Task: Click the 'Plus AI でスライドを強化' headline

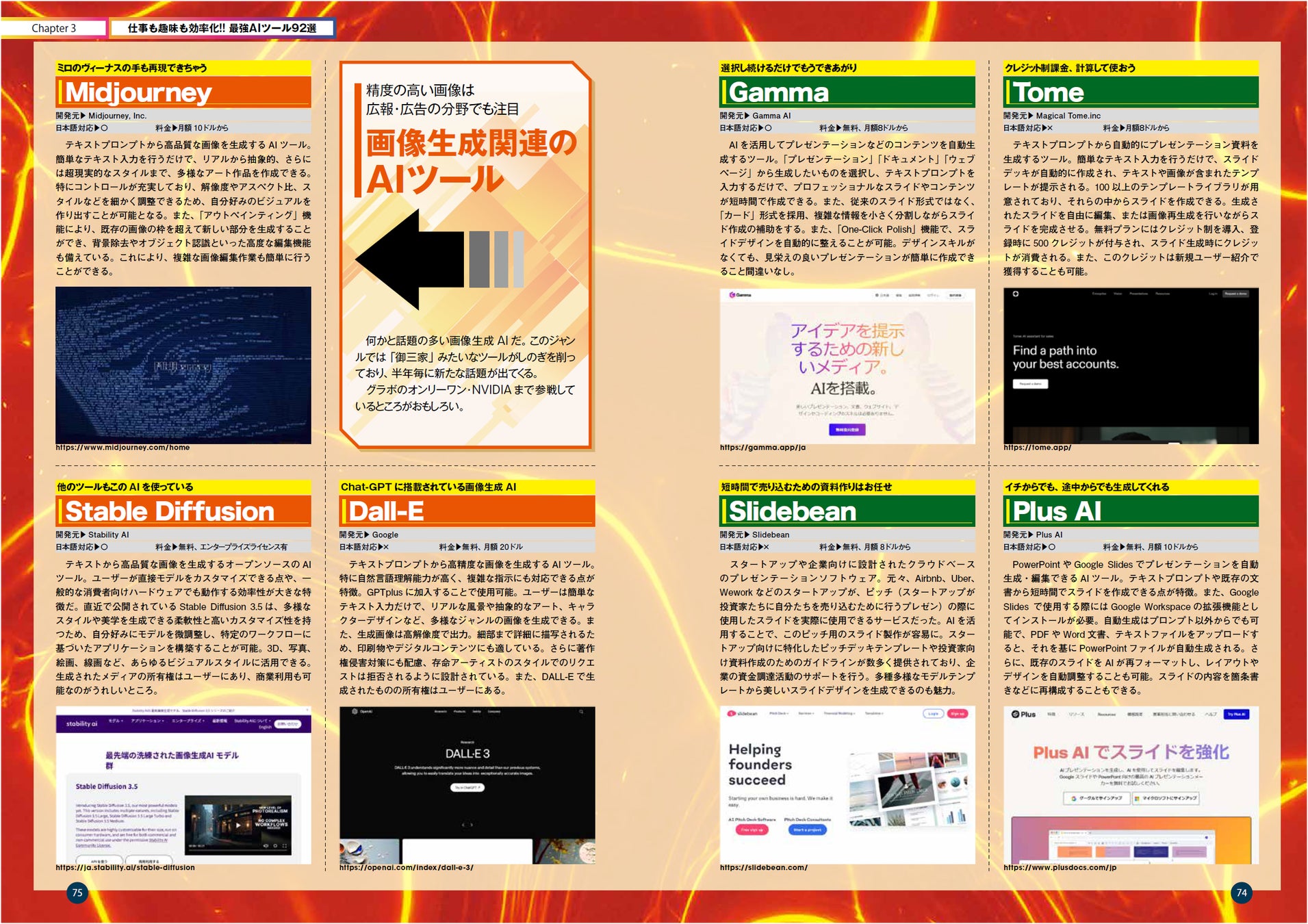Action: click(1131, 752)
